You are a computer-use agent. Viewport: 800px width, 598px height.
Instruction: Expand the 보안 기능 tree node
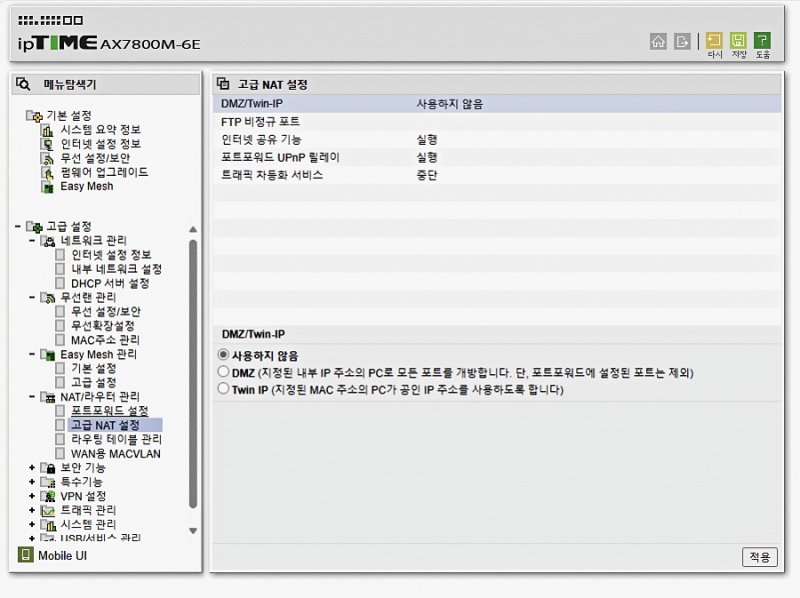(x=32, y=468)
